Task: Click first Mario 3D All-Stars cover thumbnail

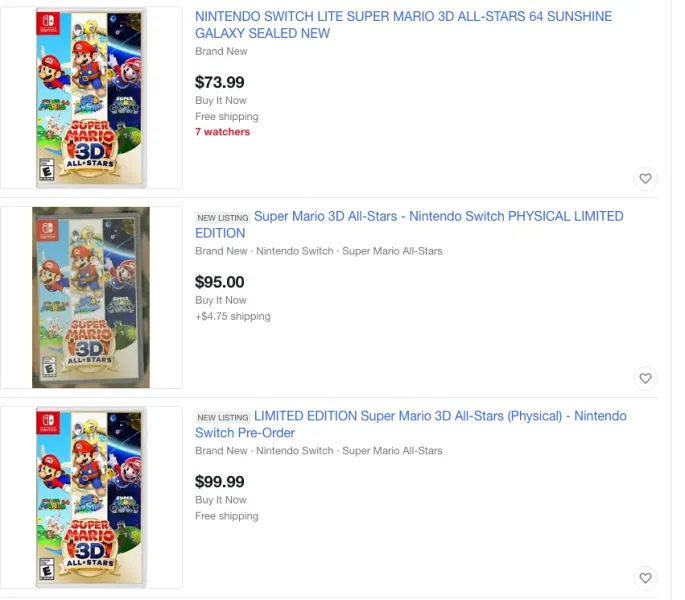Action: 91,98
